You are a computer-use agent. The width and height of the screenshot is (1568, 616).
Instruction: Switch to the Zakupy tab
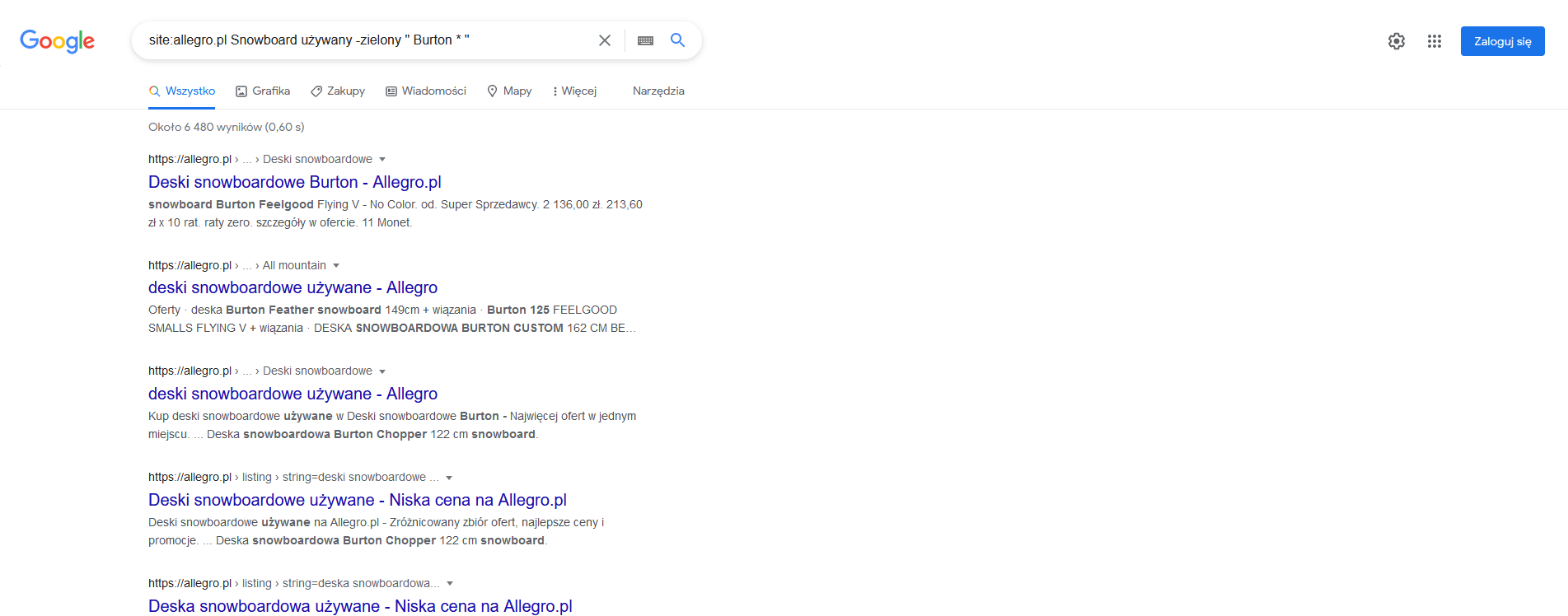[x=338, y=91]
